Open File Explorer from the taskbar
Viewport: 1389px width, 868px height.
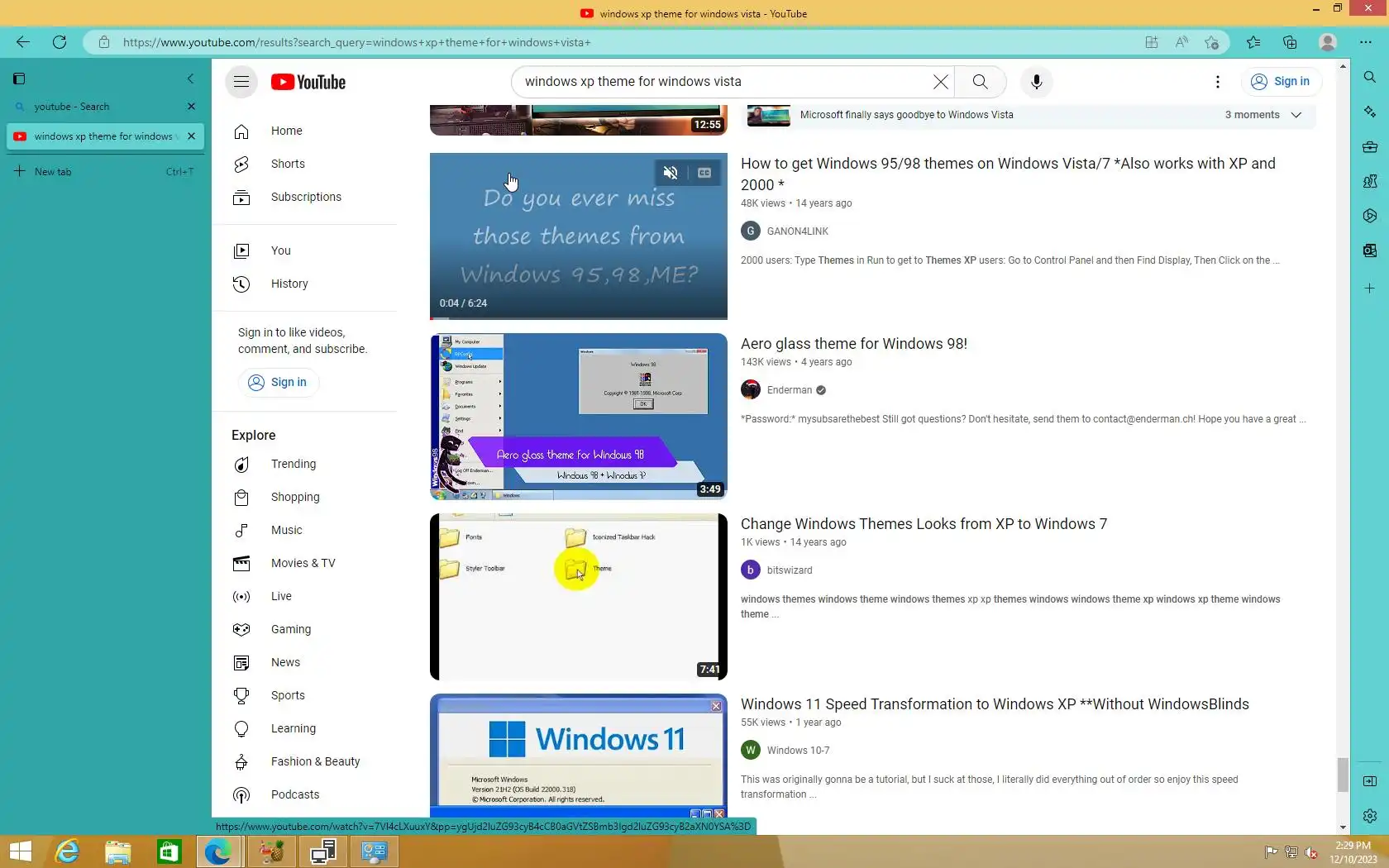pyautogui.click(x=118, y=851)
